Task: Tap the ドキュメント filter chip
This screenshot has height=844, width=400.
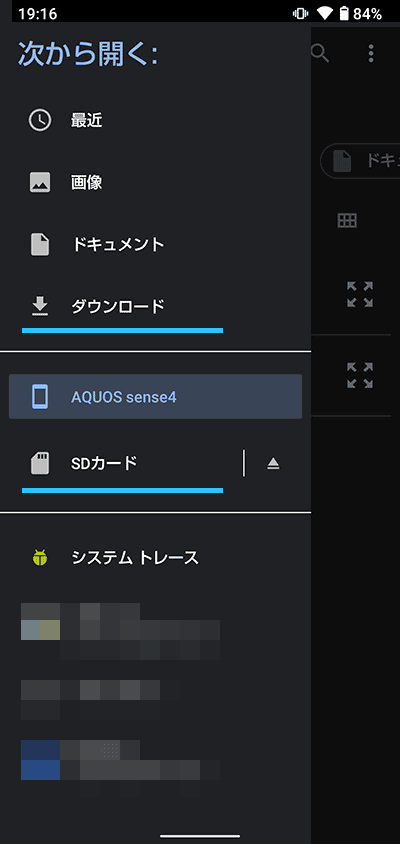Action: (x=360, y=160)
